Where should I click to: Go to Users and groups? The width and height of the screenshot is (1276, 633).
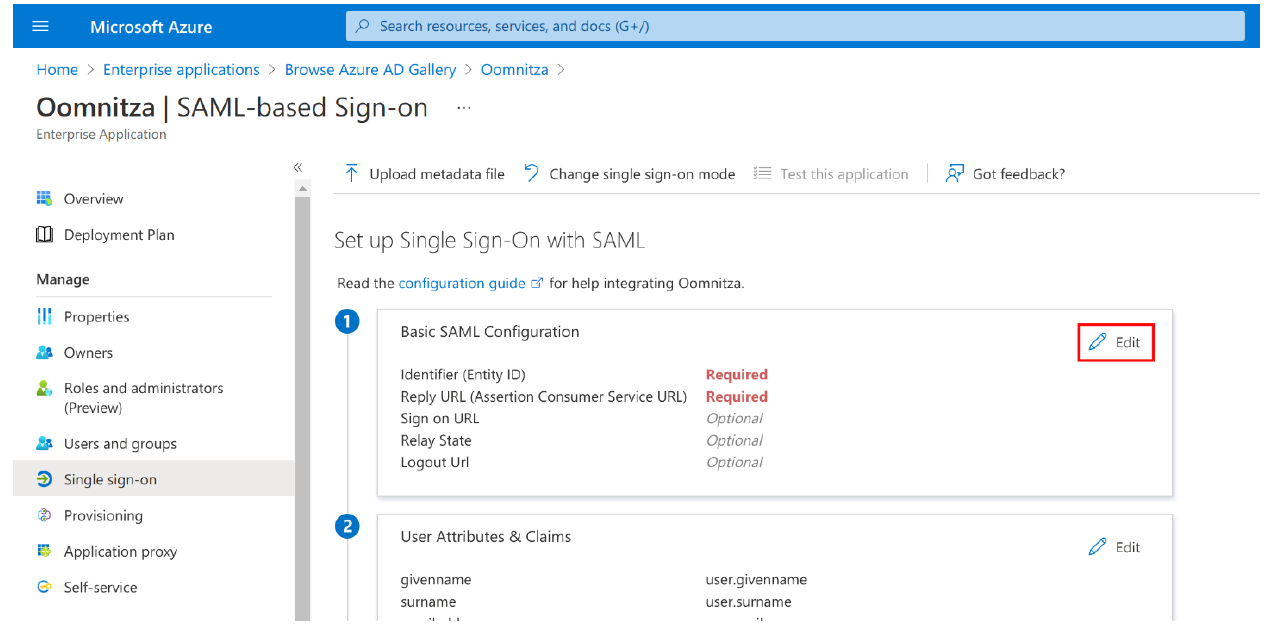[120, 444]
